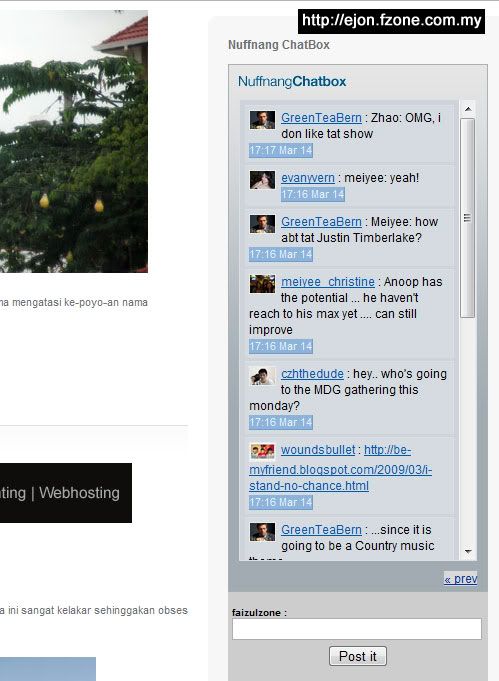The image size is (499, 681).
Task: Click GreenTeaBern avatar beside Justin Timberlake message
Action: pyautogui.click(x=262, y=224)
